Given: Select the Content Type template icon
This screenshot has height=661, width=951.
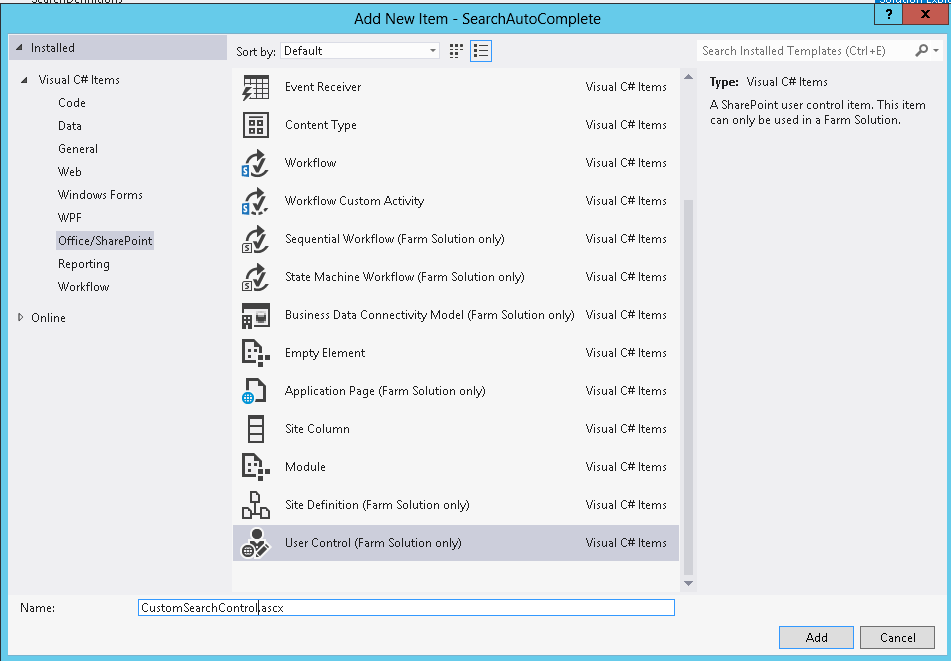Looking at the screenshot, I should 255,126.
